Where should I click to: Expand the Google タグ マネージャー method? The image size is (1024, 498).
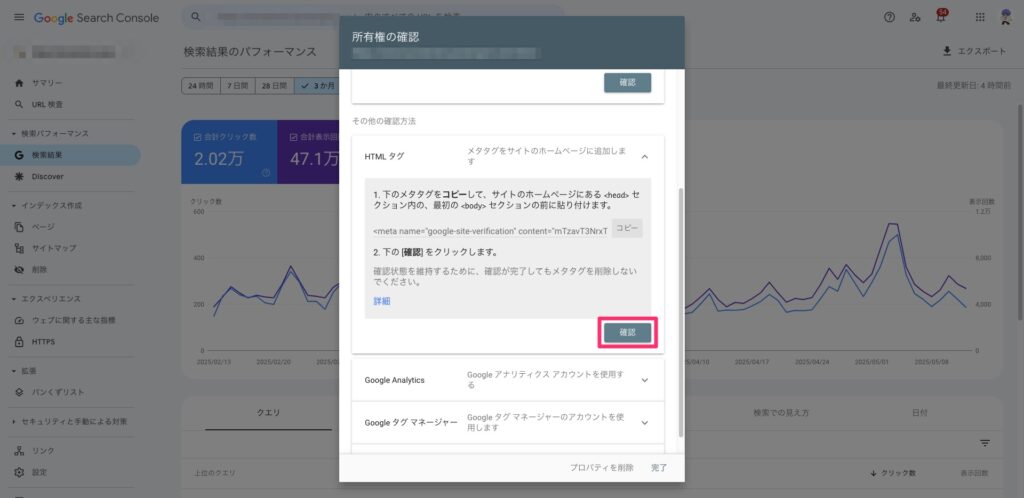pos(644,422)
